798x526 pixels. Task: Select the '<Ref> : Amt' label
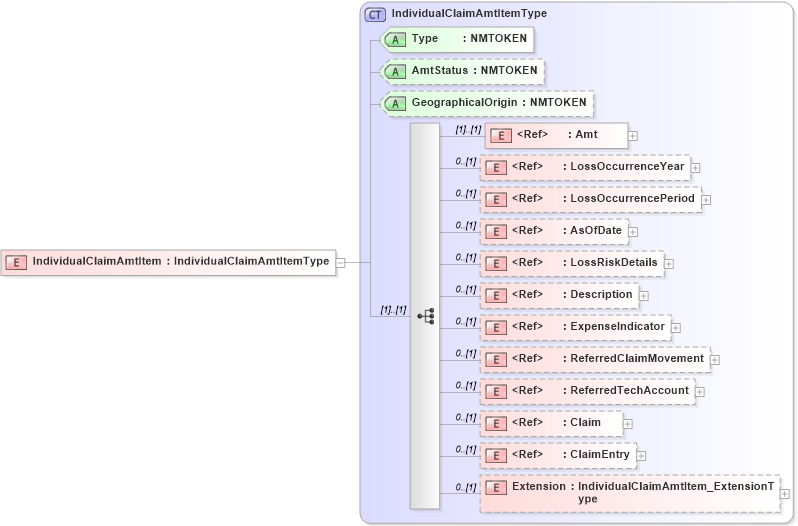tap(557, 135)
